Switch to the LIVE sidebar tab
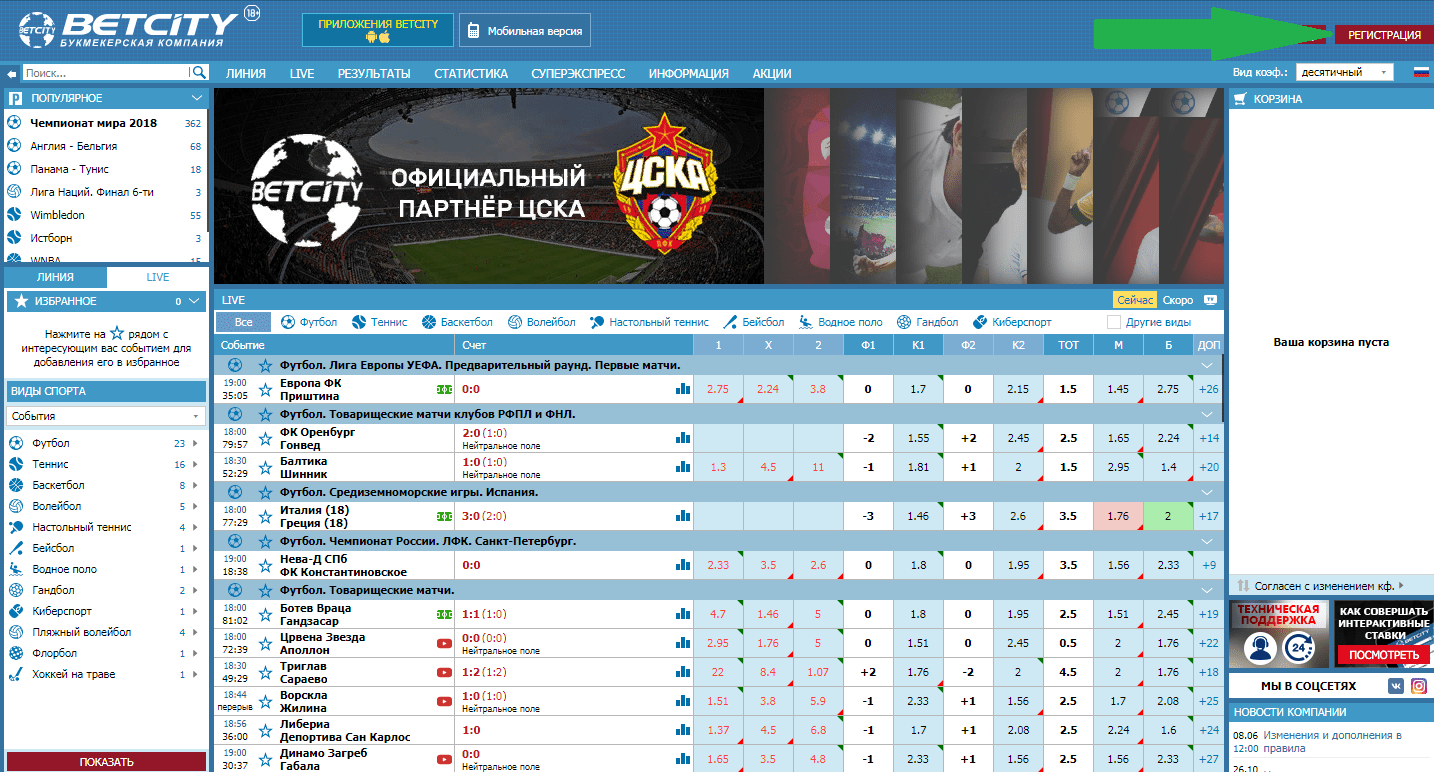Viewport: 1434px width, 772px height. click(157, 277)
